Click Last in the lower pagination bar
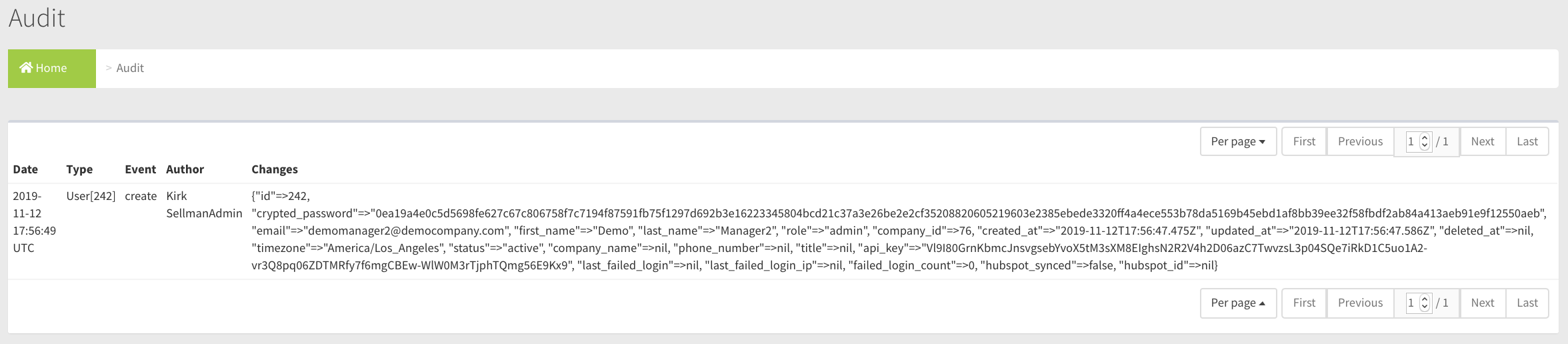The width and height of the screenshot is (1568, 344). [x=1527, y=303]
